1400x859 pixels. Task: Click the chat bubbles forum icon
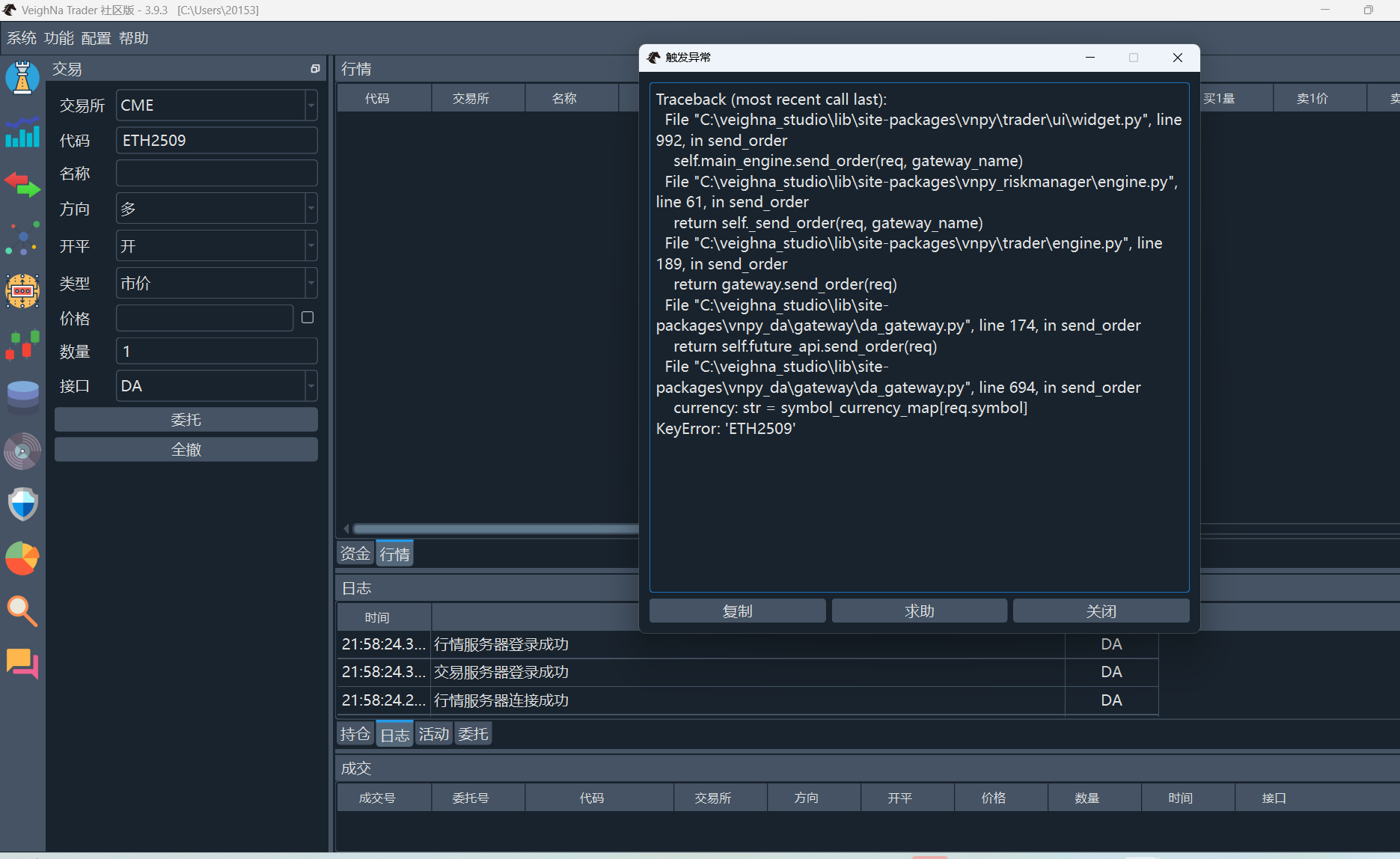tap(22, 664)
